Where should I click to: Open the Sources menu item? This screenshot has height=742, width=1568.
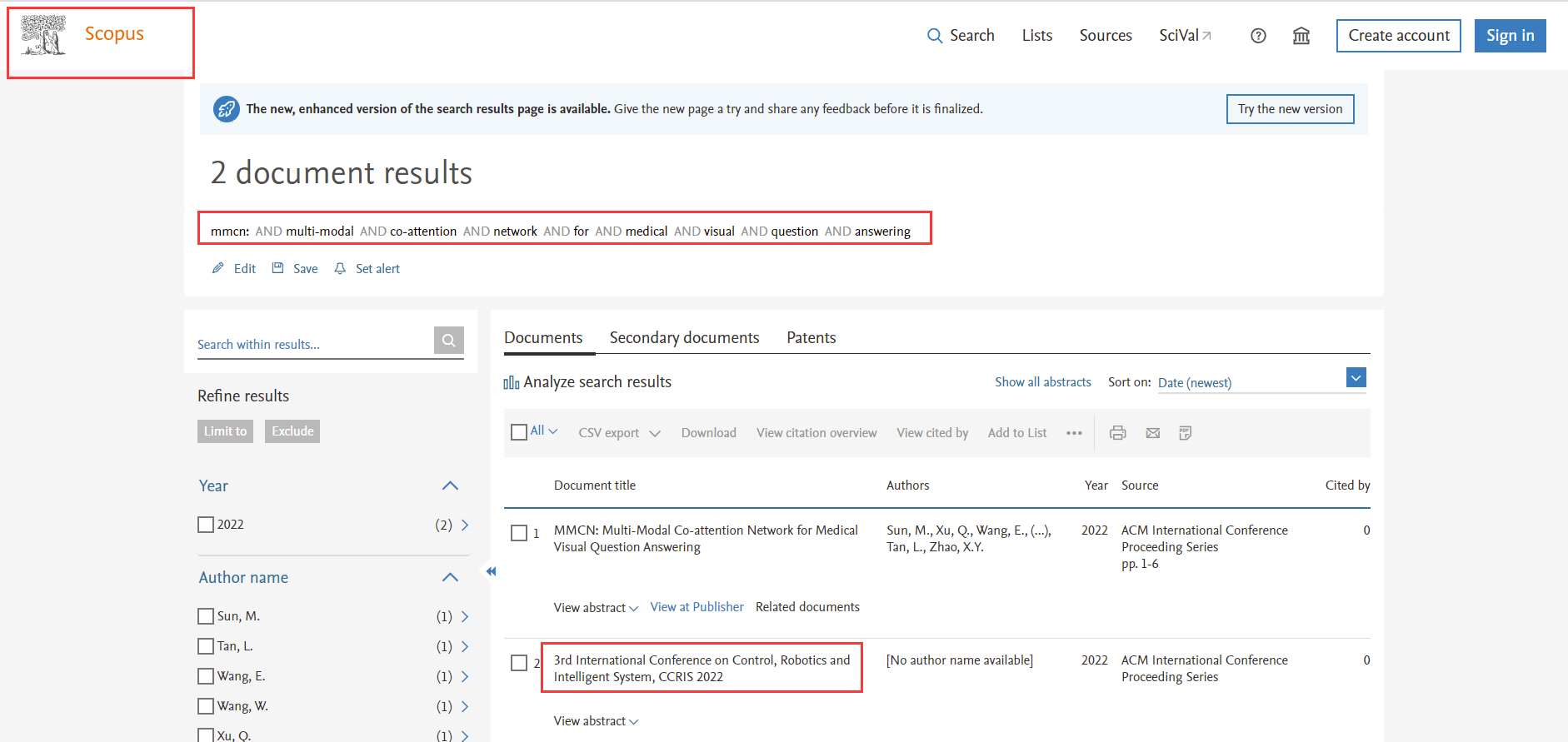coord(1106,36)
